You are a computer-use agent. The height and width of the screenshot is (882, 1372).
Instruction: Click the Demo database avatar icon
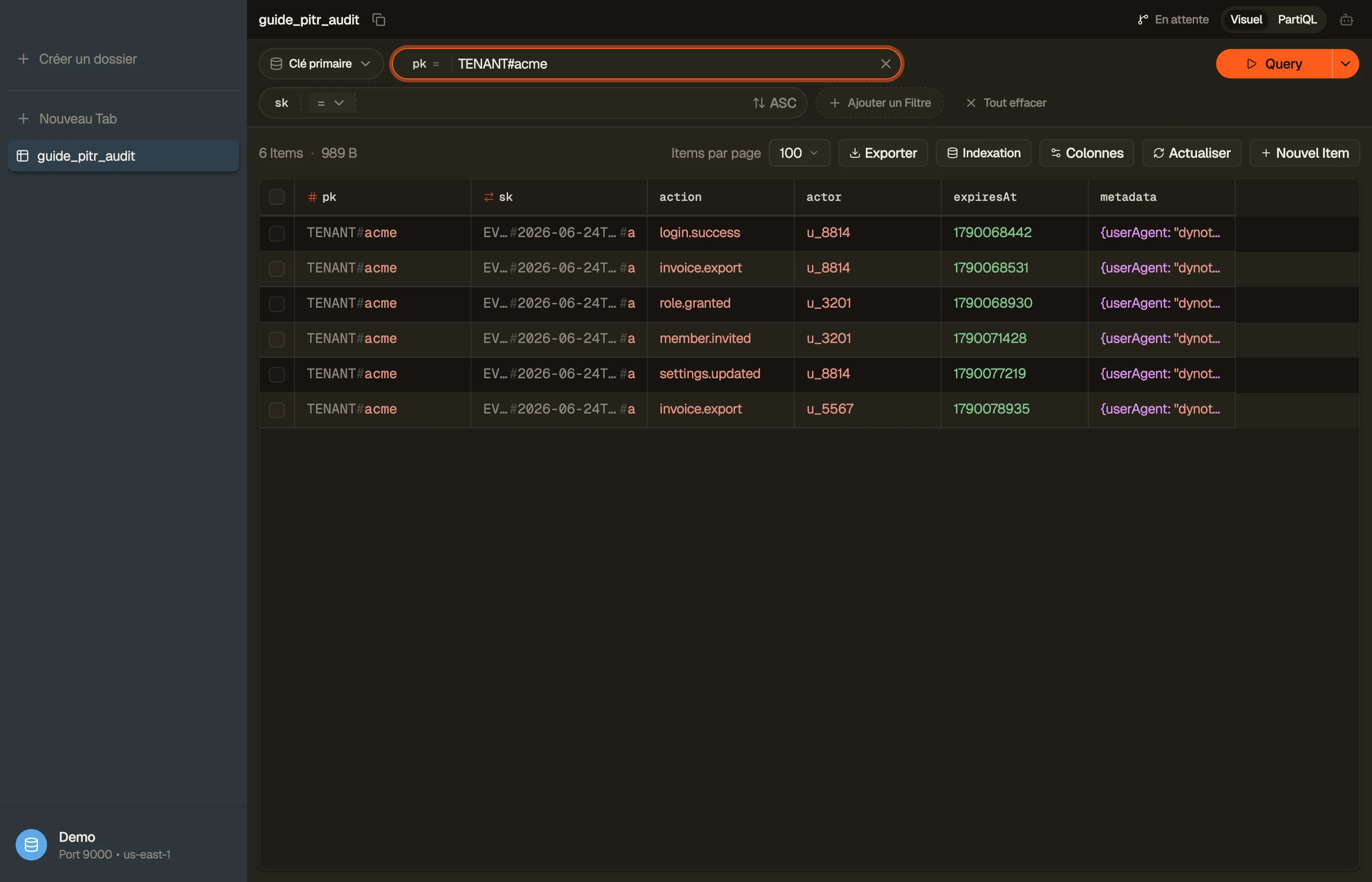point(31,844)
